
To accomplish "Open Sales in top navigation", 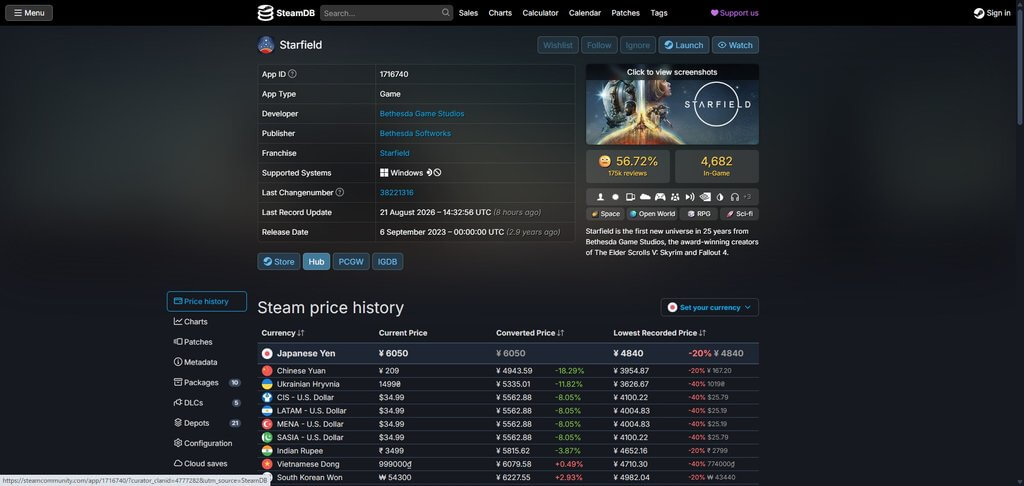I will point(468,13).
